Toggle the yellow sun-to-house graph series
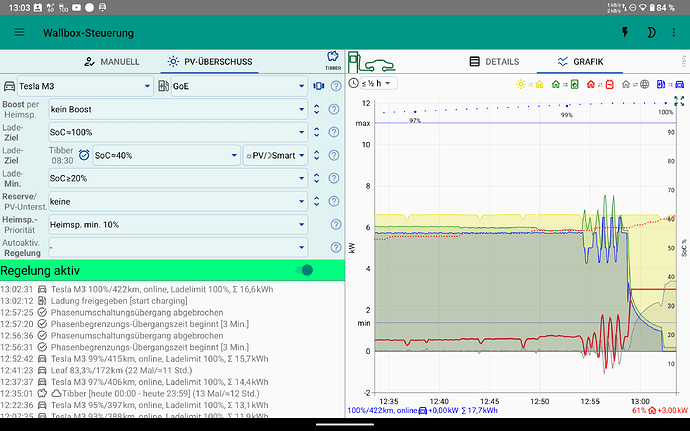690x431 pixels. [530, 84]
